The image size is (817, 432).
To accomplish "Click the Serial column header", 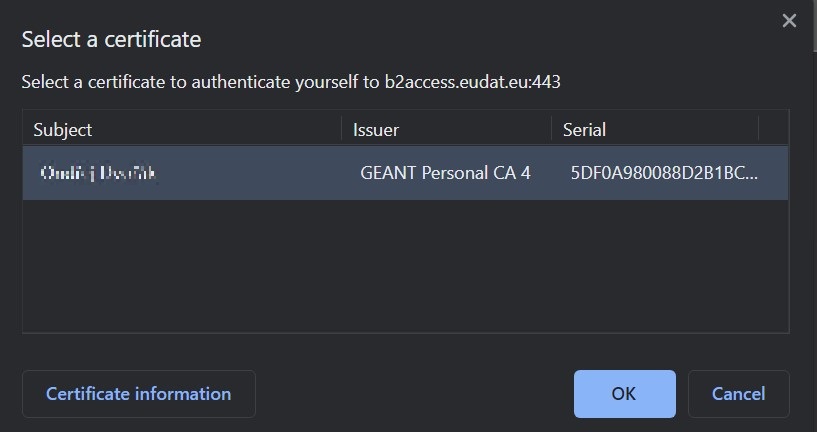I will [584, 130].
